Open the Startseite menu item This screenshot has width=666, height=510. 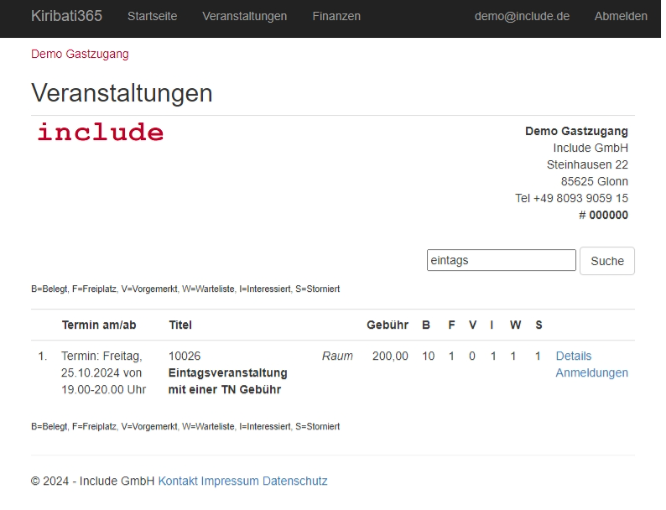[x=152, y=16]
